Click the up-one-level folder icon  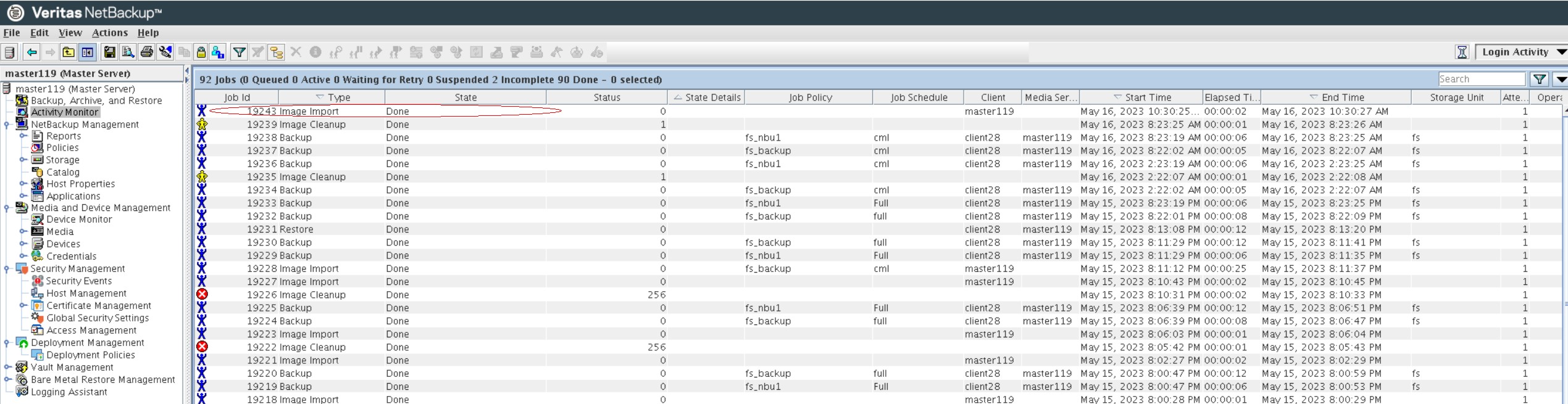[x=69, y=52]
